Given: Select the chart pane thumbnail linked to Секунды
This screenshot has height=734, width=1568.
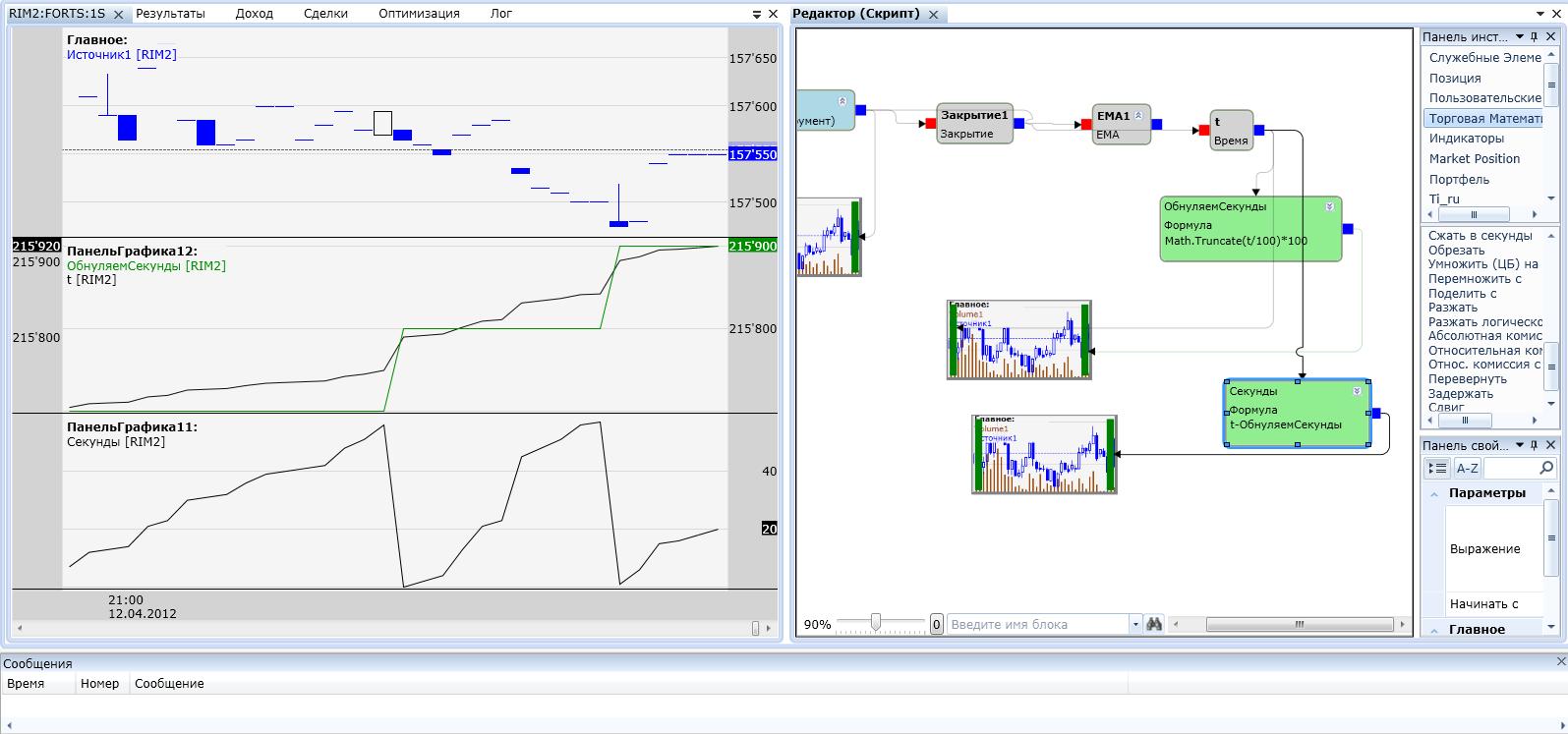Looking at the screenshot, I should click(x=1044, y=454).
